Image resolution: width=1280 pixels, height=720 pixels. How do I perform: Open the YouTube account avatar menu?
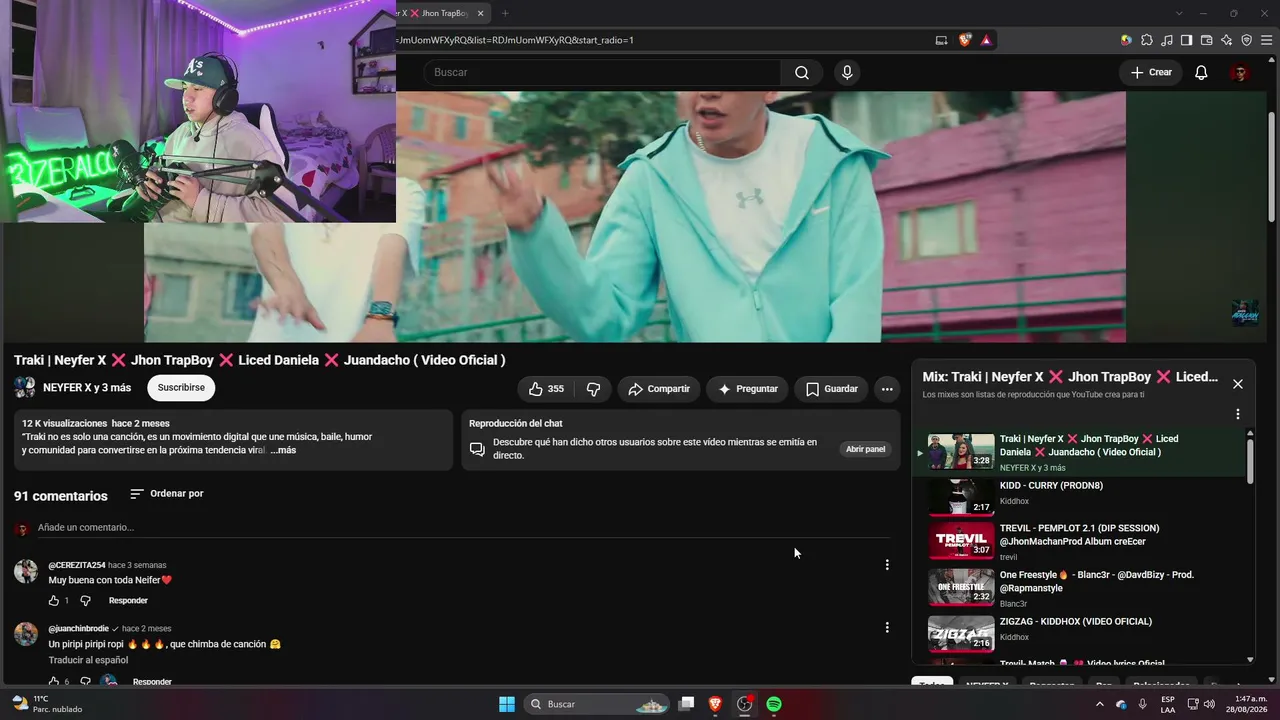click(x=1240, y=72)
